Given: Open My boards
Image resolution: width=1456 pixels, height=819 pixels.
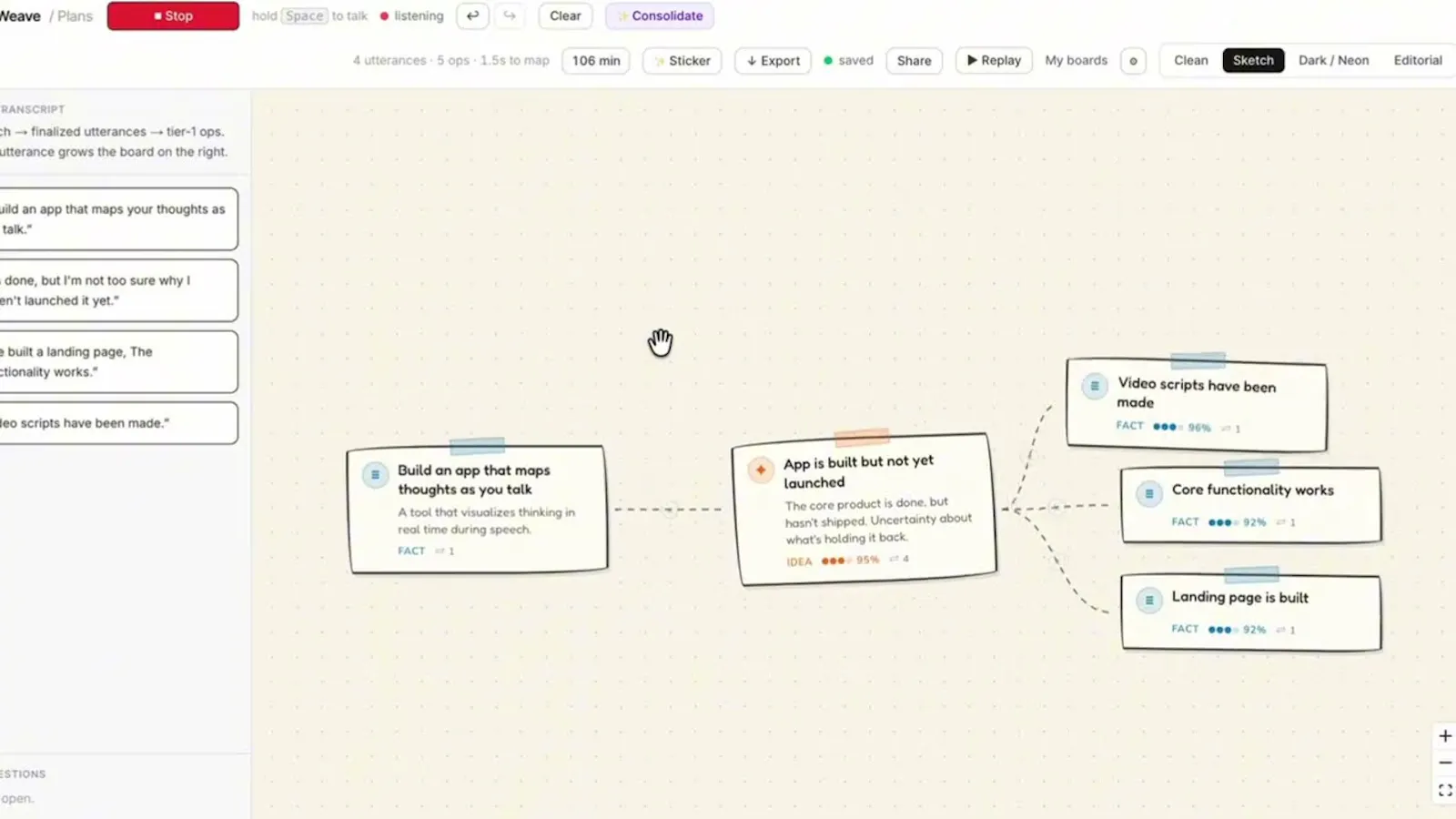Looking at the screenshot, I should [x=1076, y=60].
